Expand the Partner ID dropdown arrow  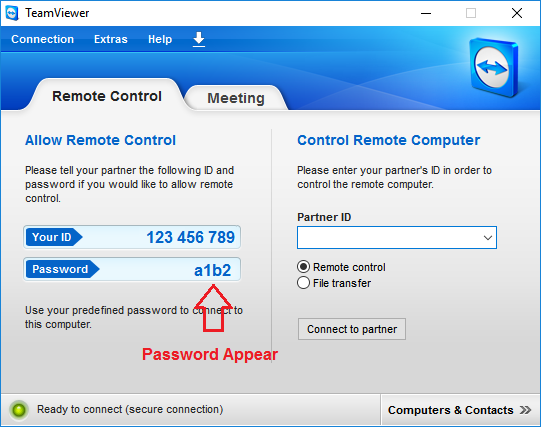click(x=488, y=238)
